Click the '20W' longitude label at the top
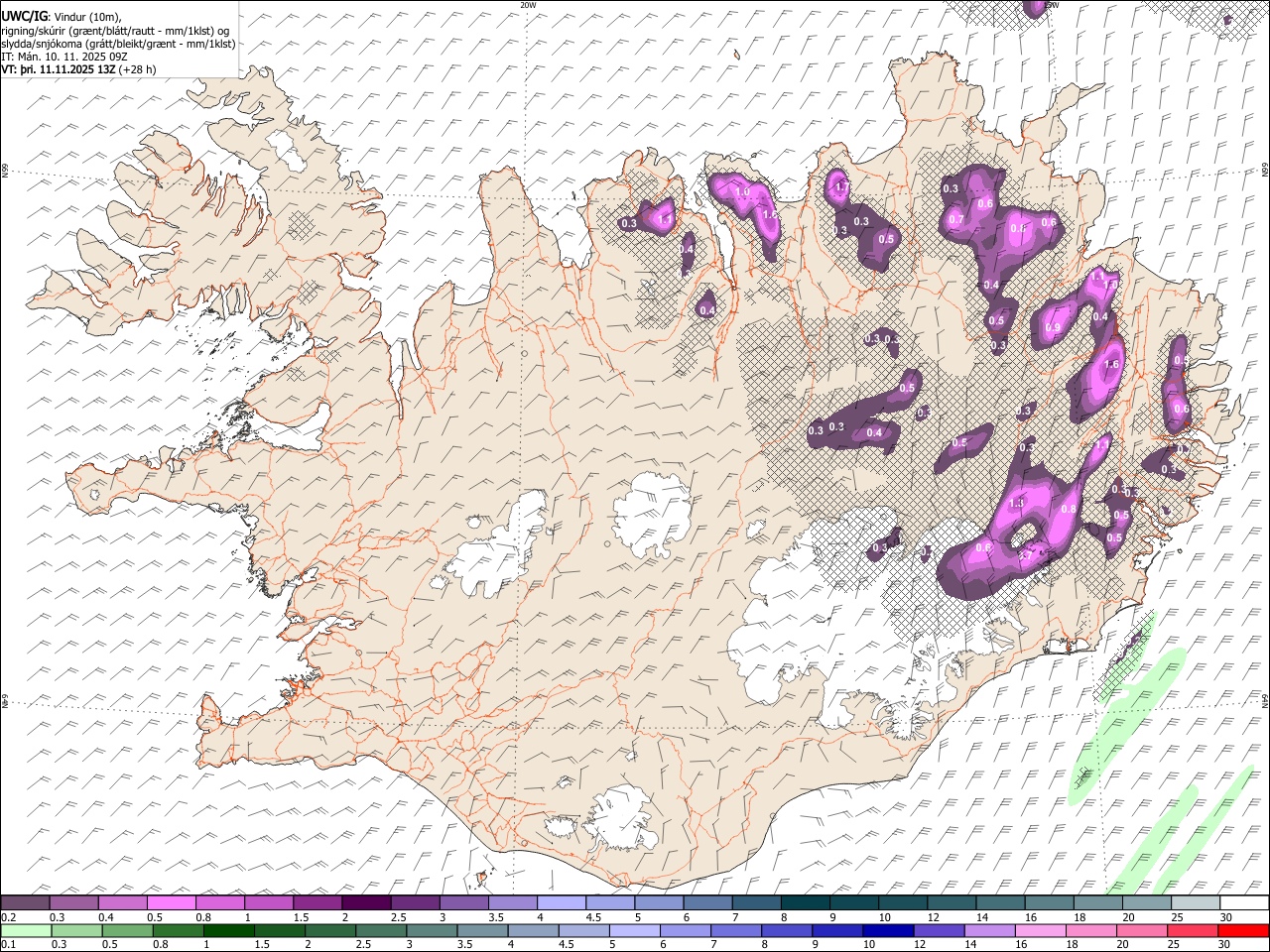1270x952 pixels. coord(528,5)
